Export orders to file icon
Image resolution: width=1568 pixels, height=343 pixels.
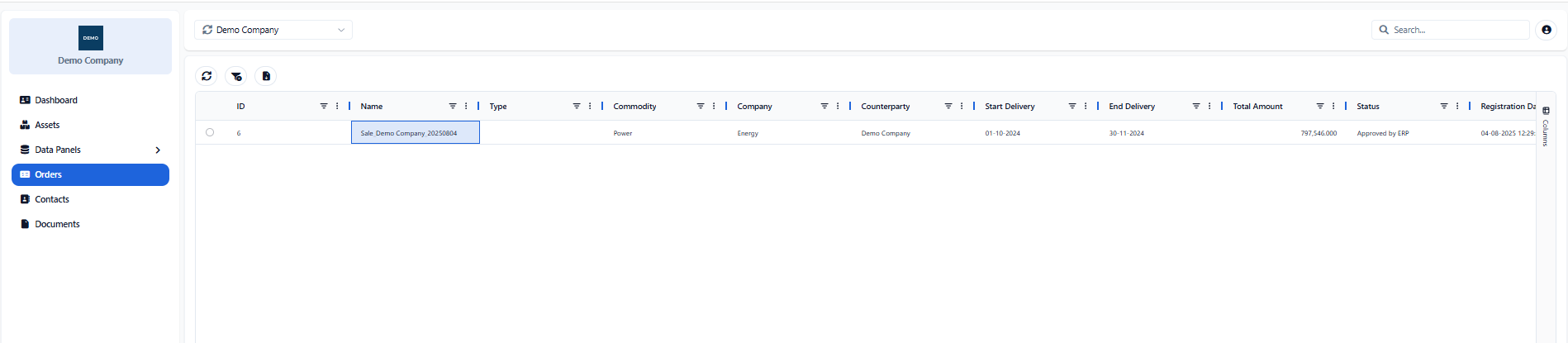pyautogui.click(x=266, y=76)
